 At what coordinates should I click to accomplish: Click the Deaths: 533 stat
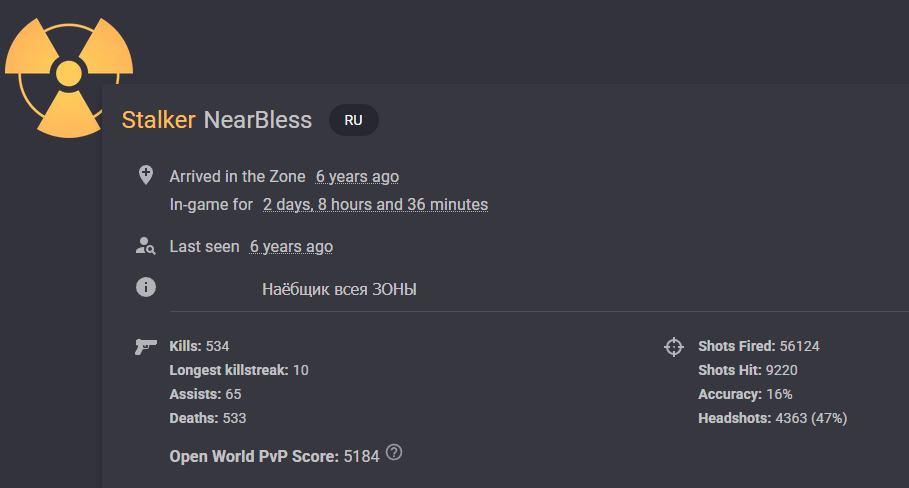pos(208,418)
